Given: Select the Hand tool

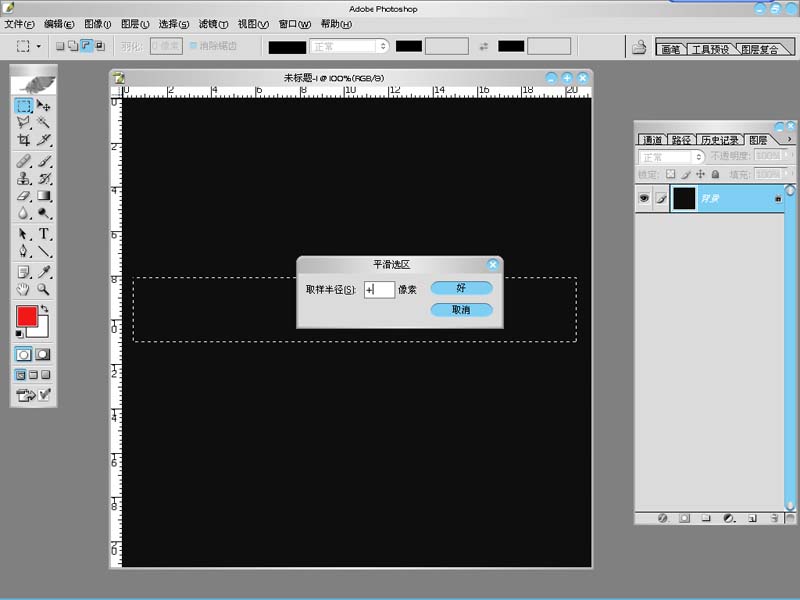Looking at the screenshot, I should pyautogui.click(x=23, y=290).
